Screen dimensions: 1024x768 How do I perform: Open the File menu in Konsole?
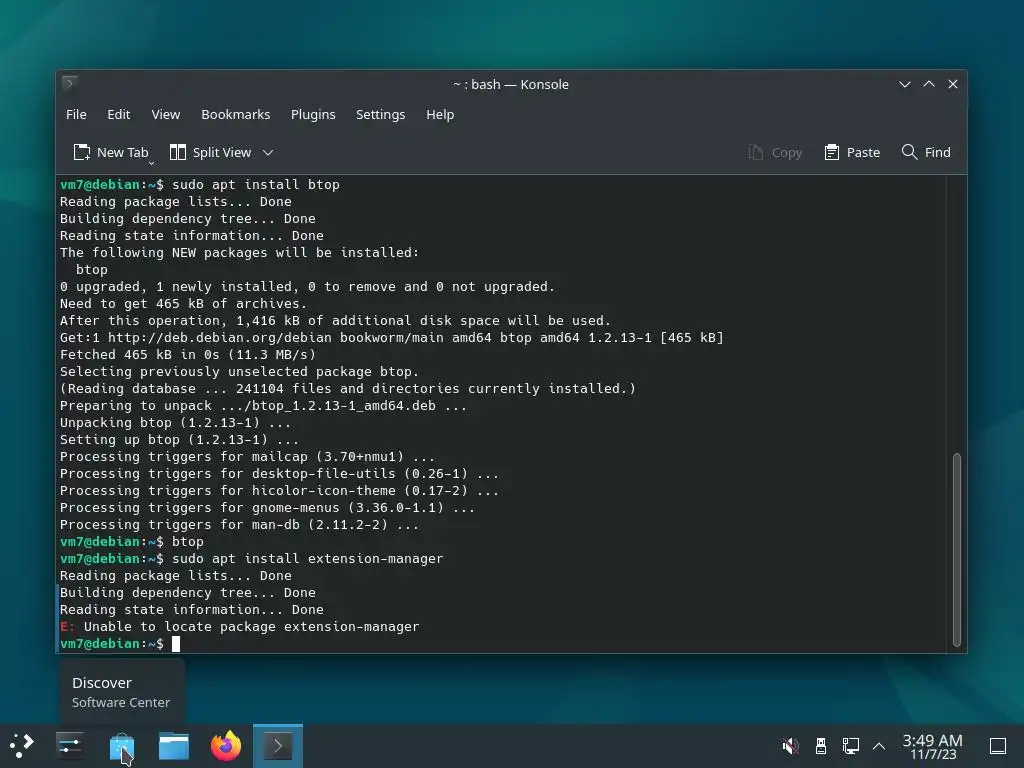point(76,114)
